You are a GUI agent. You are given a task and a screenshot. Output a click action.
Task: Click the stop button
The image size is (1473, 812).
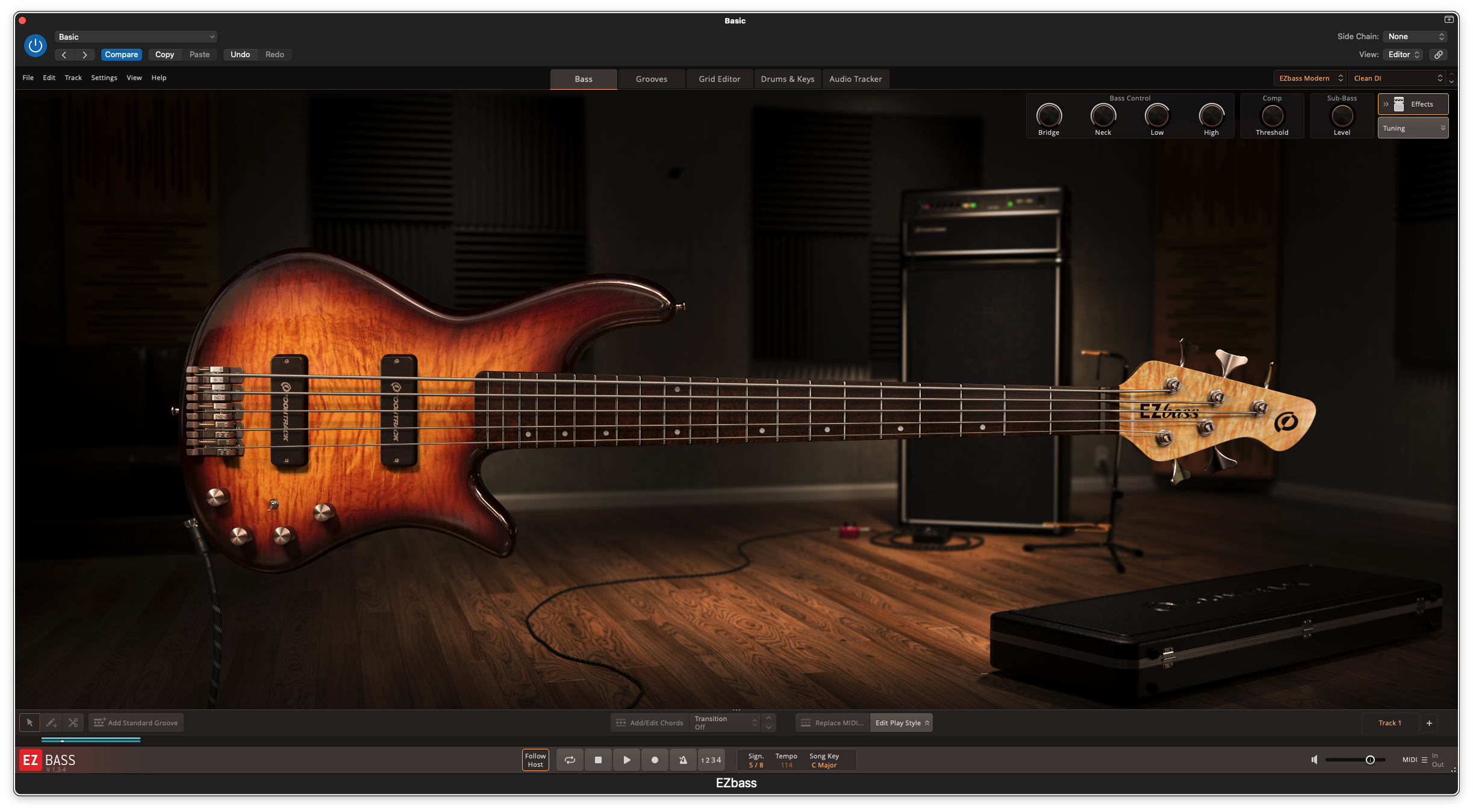[598, 760]
